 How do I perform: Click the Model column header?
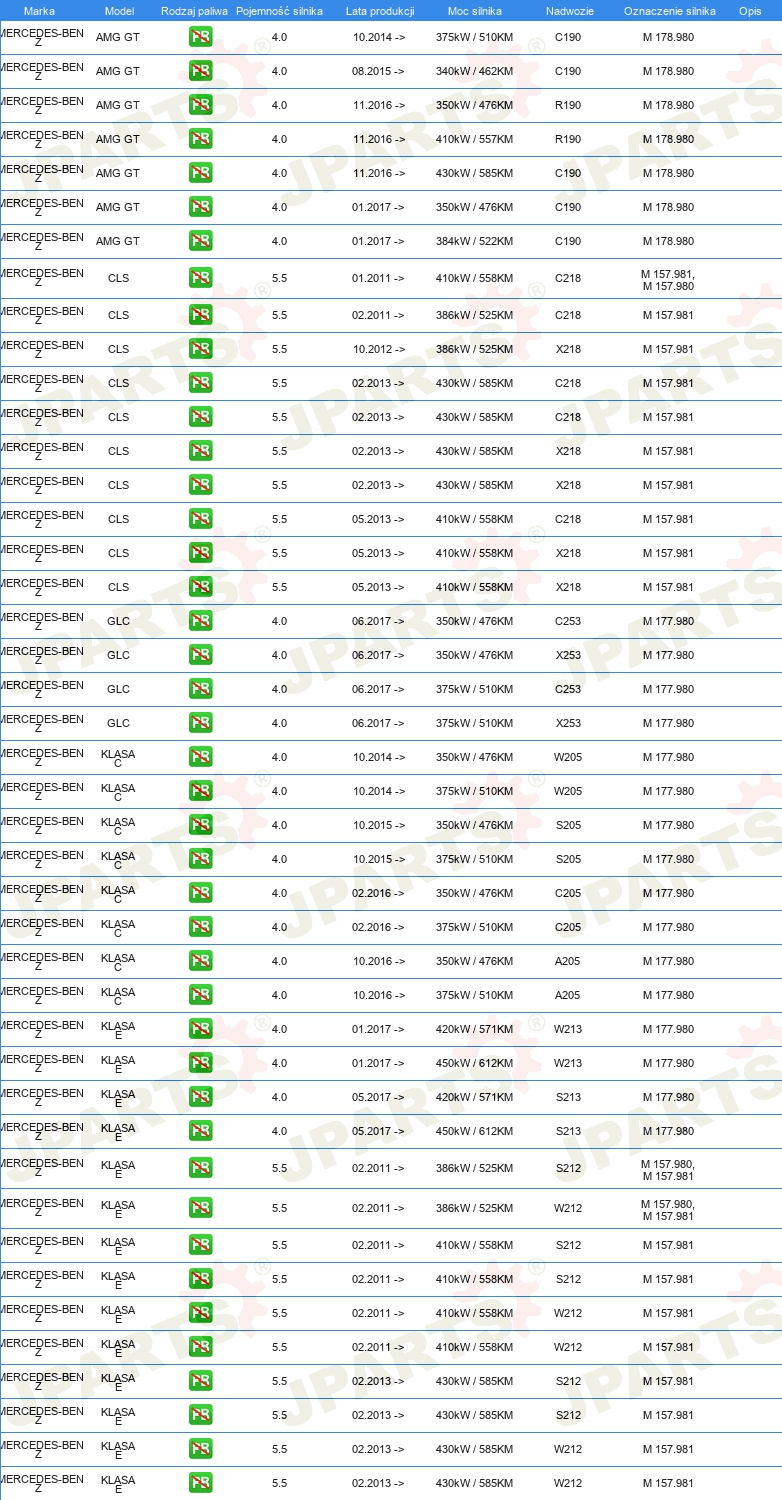tap(119, 11)
